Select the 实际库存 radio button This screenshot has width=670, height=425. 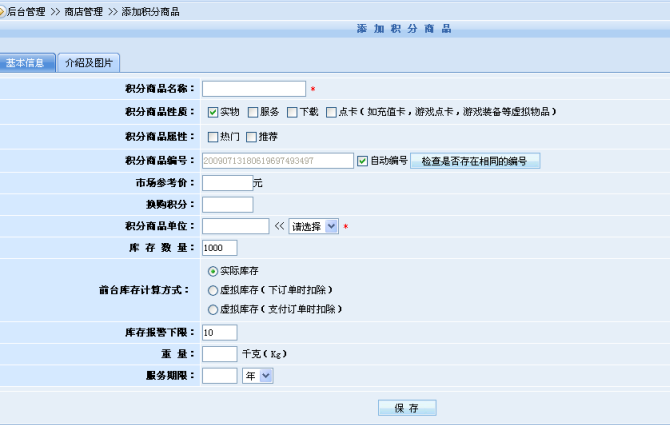click(x=213, y=271)
